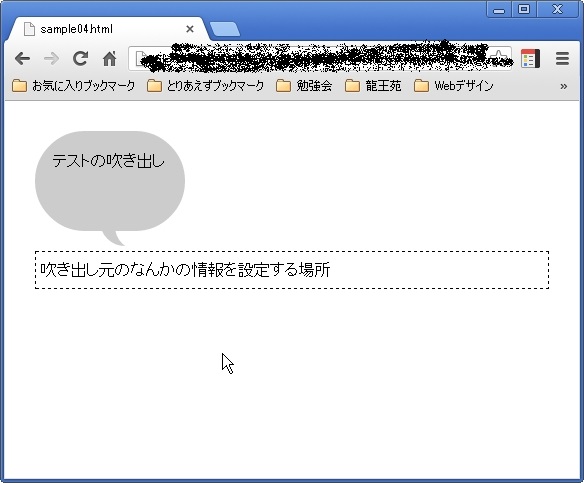
Task: Open the お気に入りブックマーク folder
Action: [73, 86]
